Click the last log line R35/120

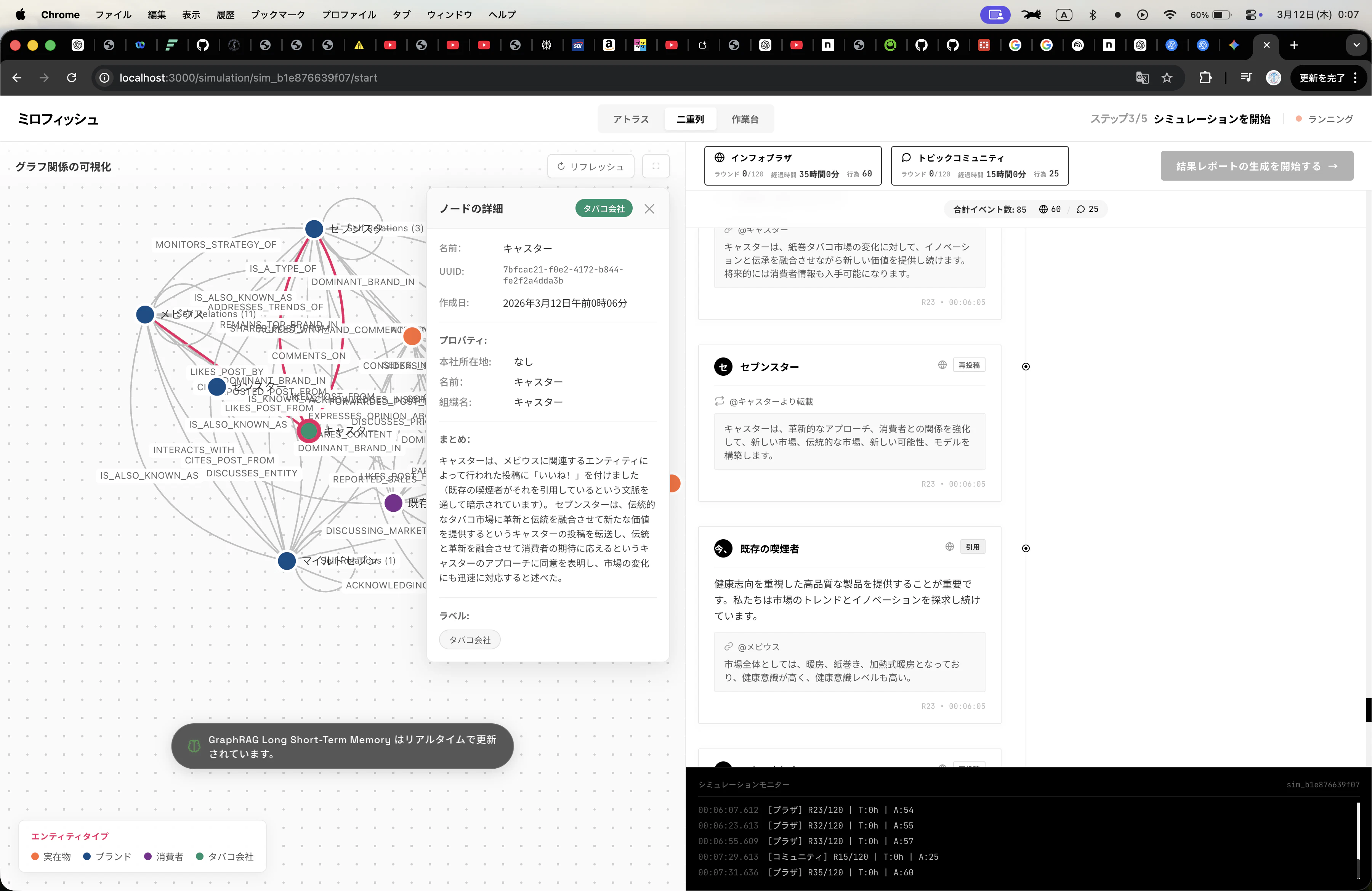[806, 872]
